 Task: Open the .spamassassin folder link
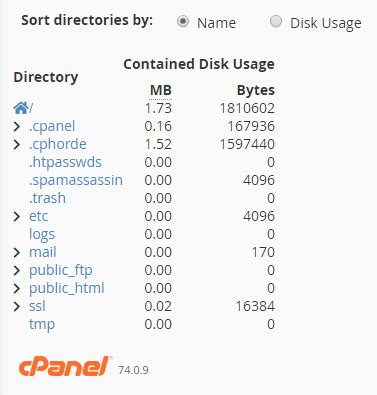(x=76, y=180)
